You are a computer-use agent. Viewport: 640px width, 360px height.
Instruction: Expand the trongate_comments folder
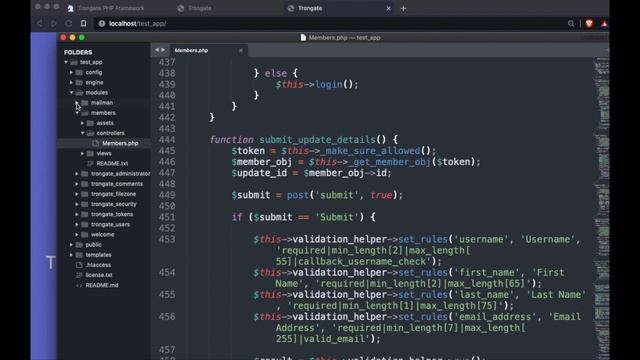tap(77, 184)
